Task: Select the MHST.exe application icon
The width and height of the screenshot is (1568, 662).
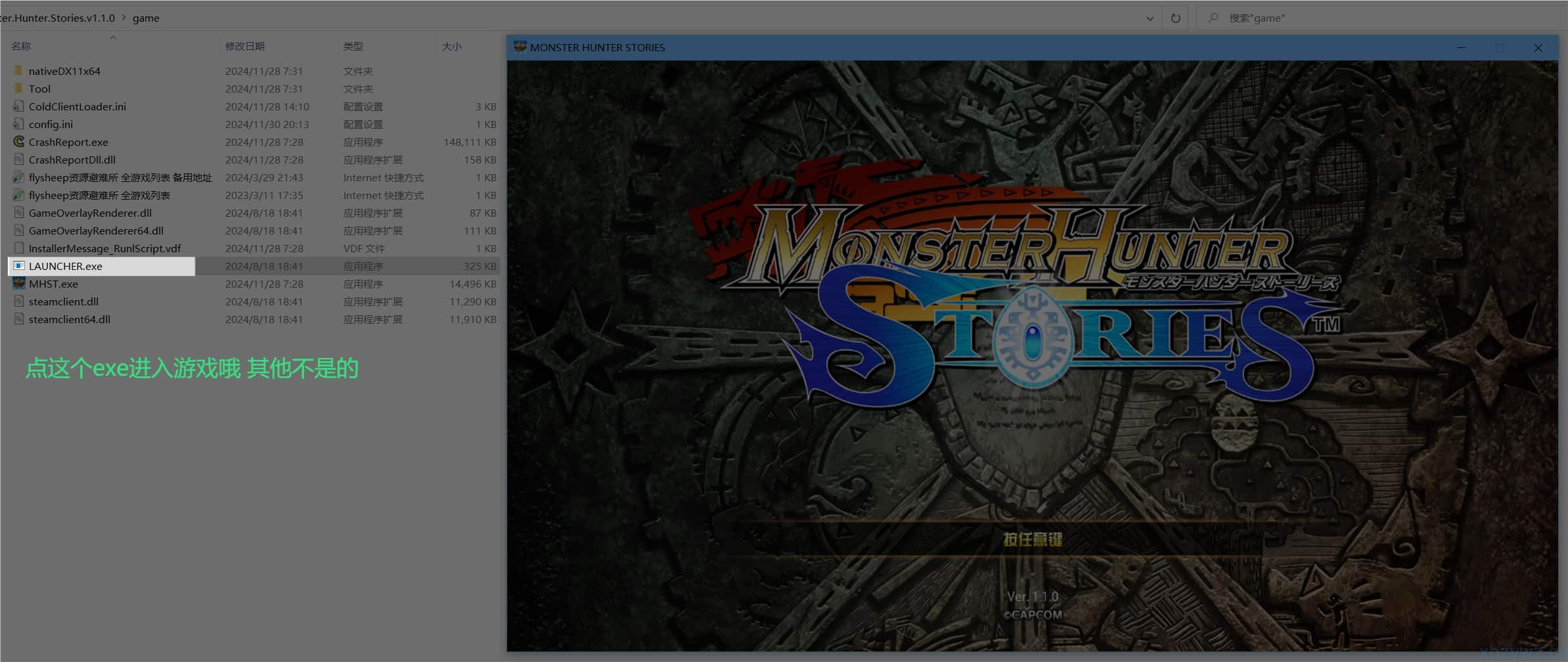Action: pyautogui.click(x=18, y=284)
